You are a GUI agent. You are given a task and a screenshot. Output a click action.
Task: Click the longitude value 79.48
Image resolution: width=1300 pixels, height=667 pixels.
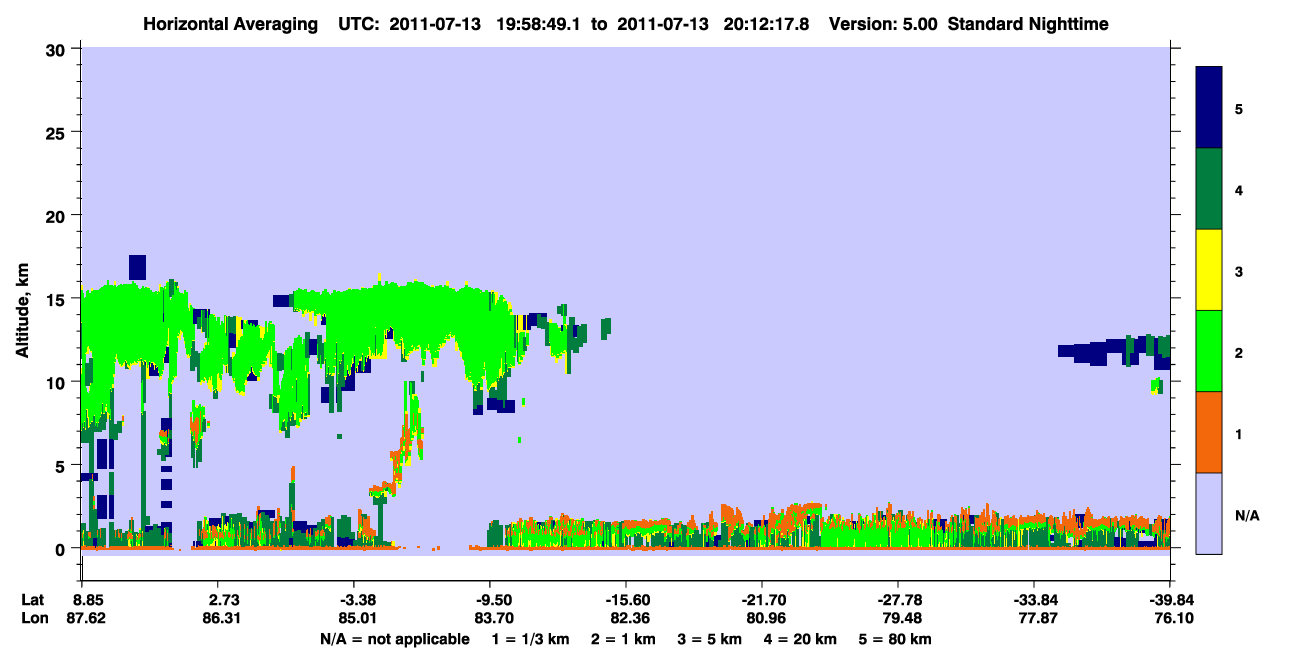[901, 619]
